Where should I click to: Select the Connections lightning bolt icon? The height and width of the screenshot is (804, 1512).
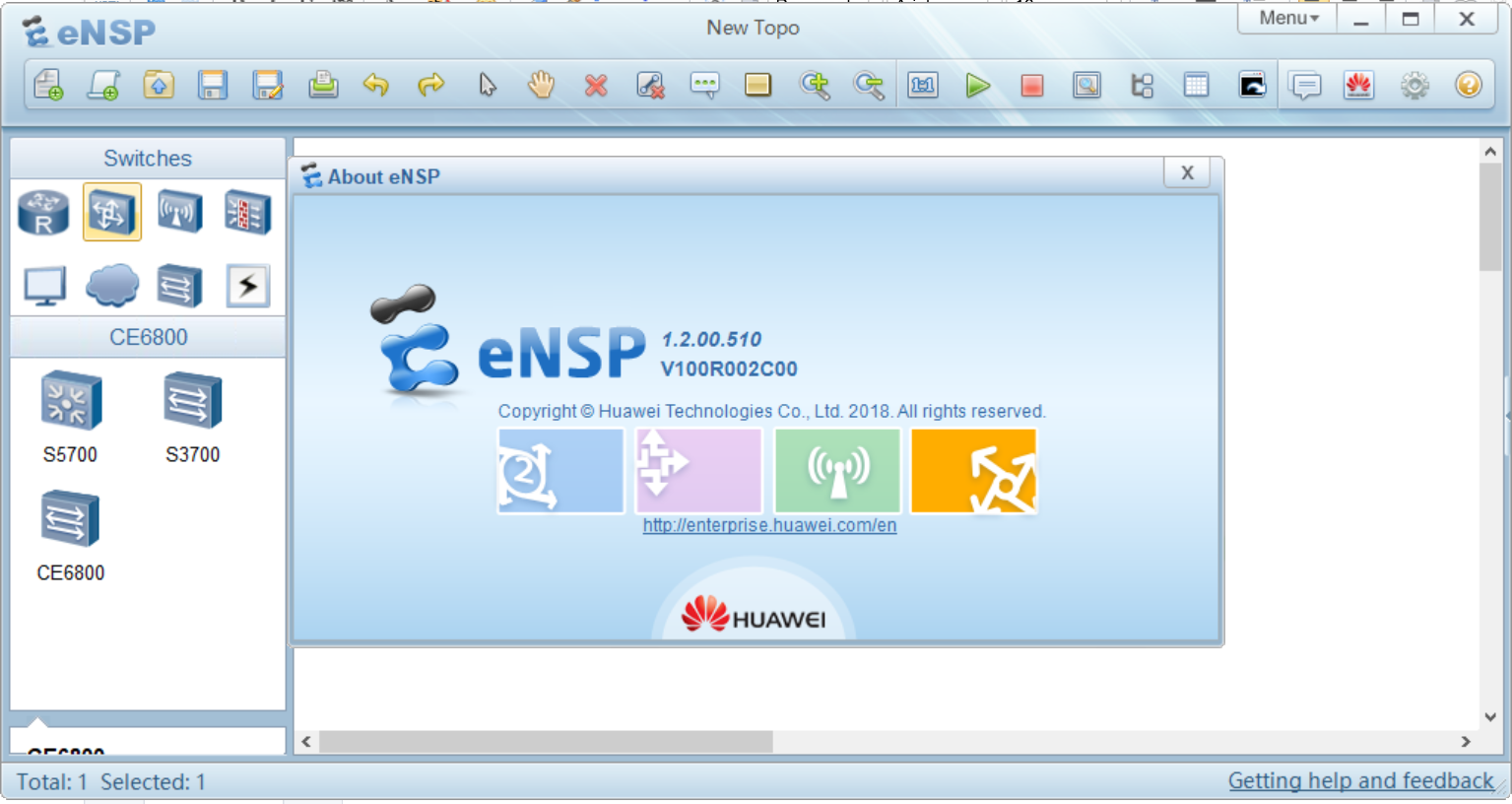247,286
